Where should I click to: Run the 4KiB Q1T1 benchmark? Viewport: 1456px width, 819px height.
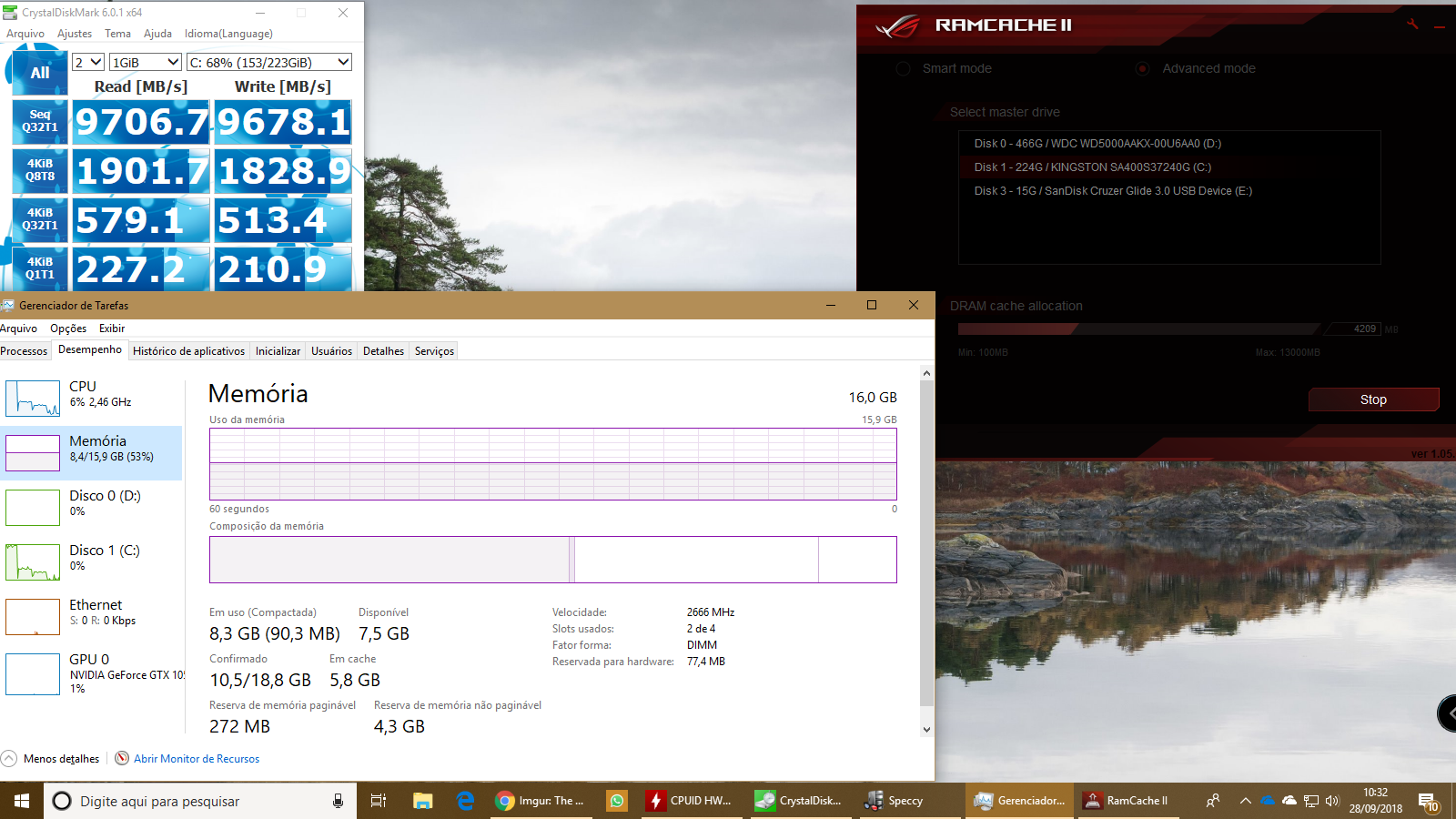tap(40, 268)
